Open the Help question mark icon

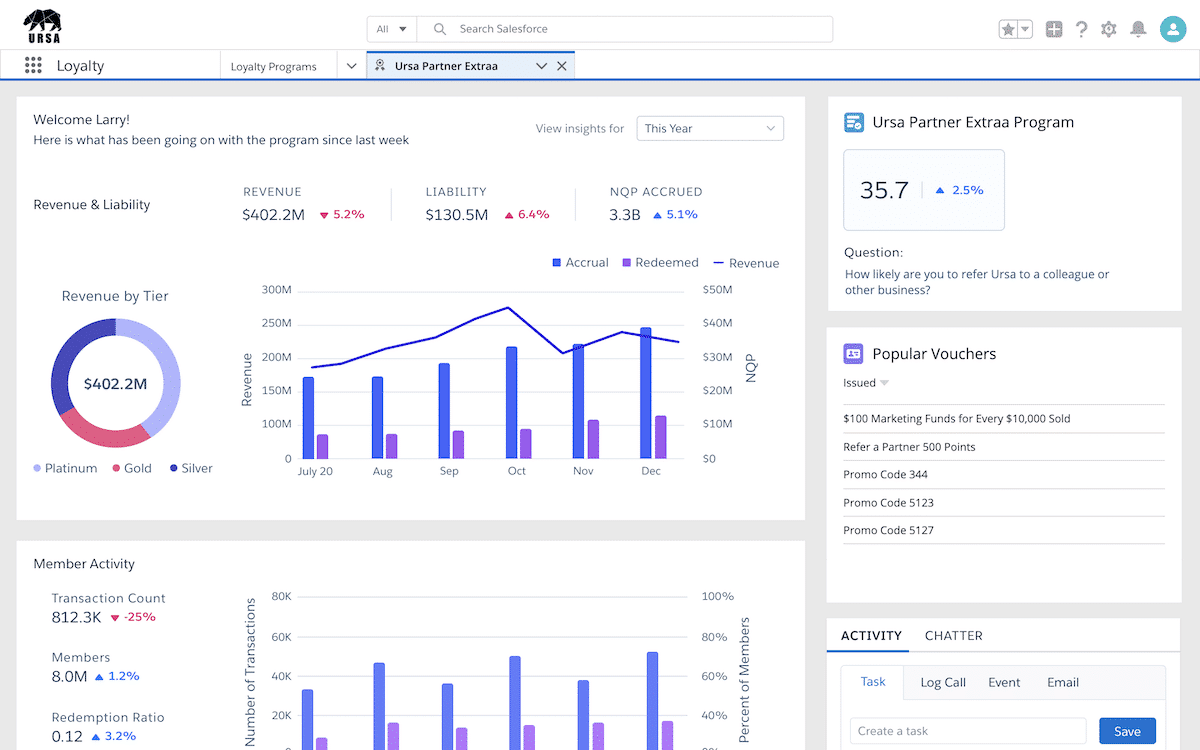[x=1081, y=29]
